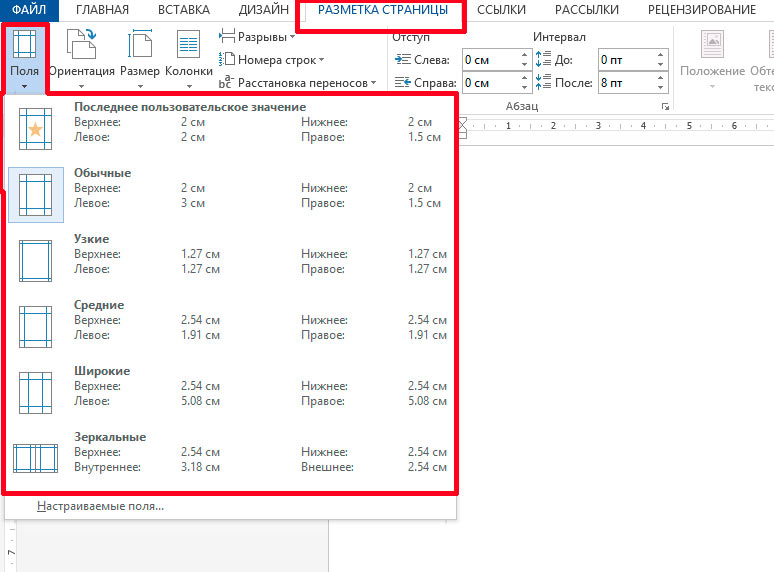Viewport: 774px width, 572px height.
Task: Increase the После spacing with up arrow
Action: pyautogui.click(x=660, y=77)
